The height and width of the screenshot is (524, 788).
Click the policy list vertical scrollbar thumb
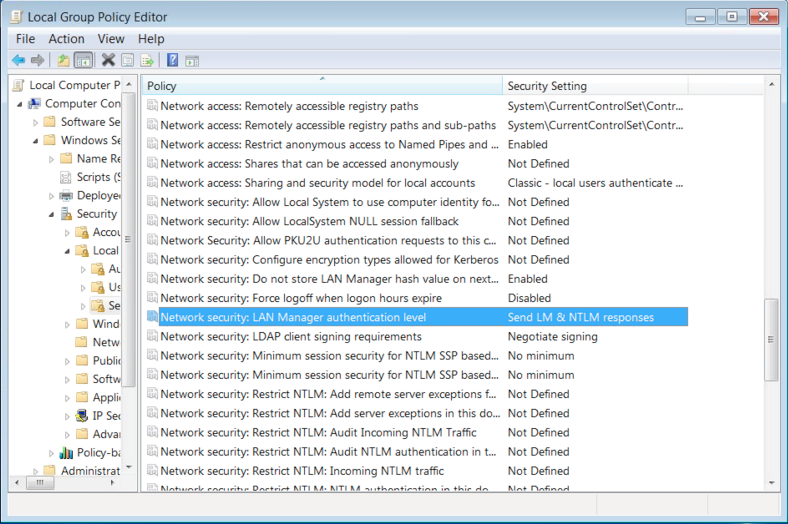(771, 340)
